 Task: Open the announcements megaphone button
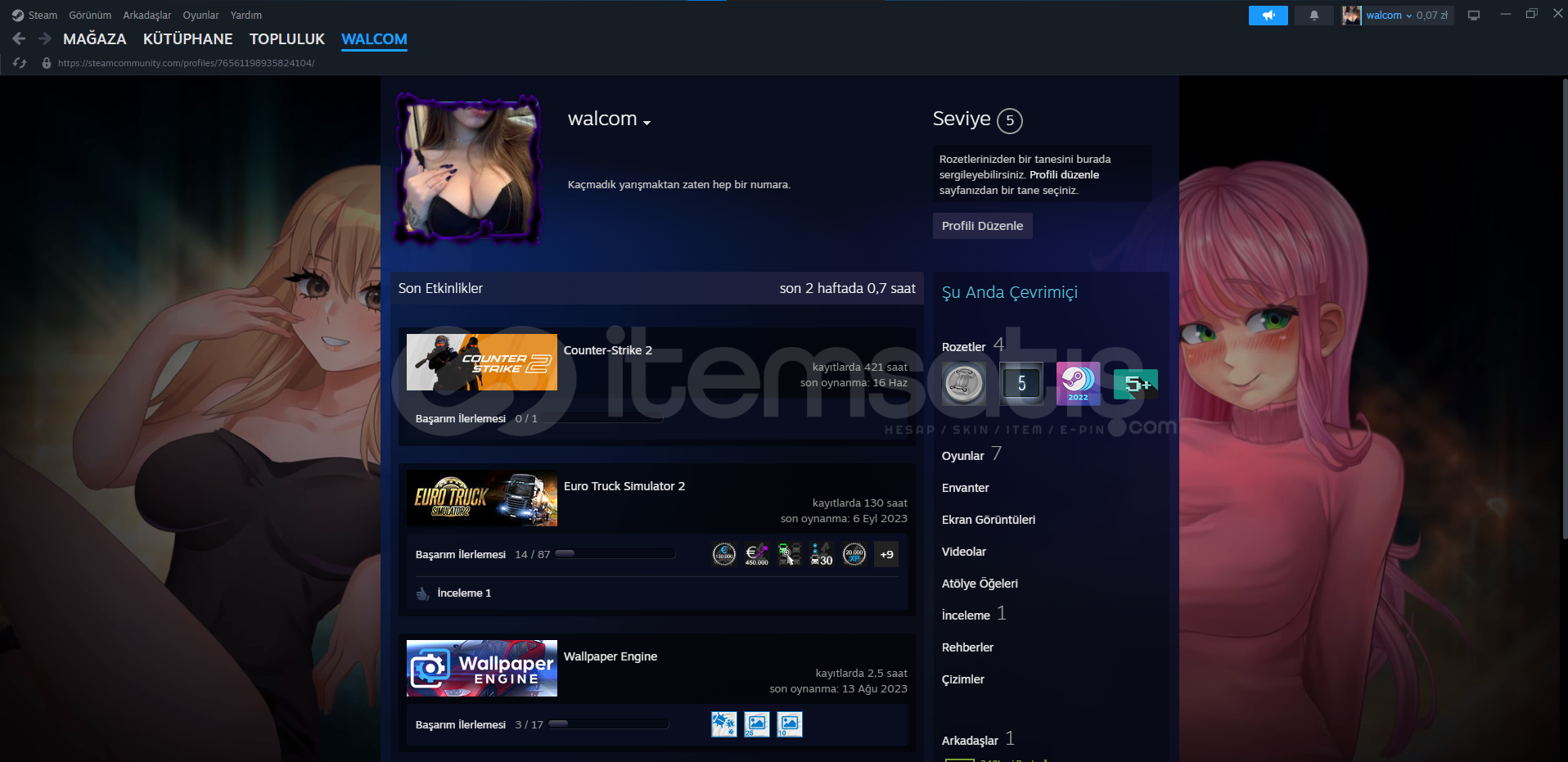[x=1268, y=16]
